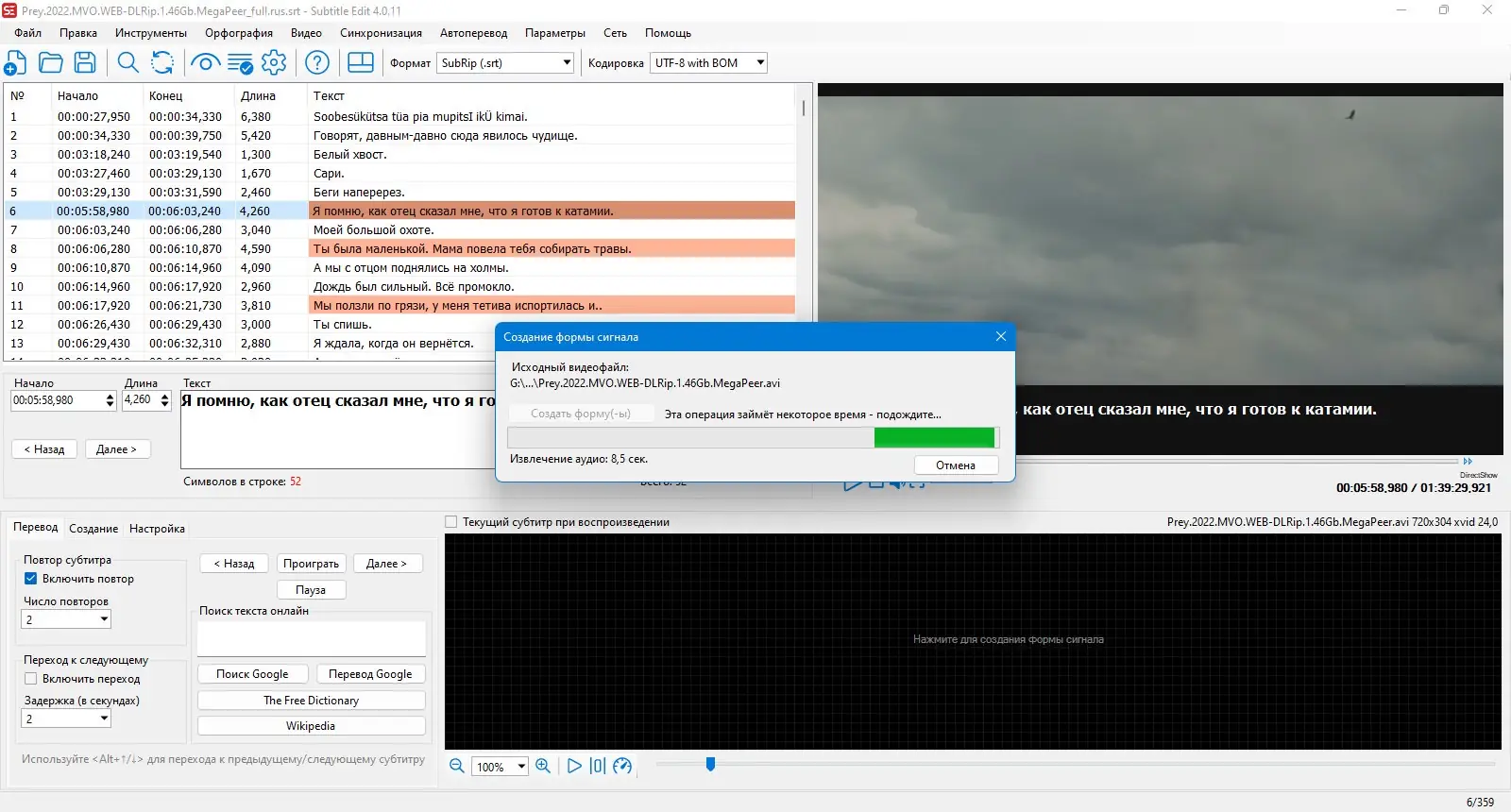This screenshot has width=1511, height=812.
Task: Click the center-on-selection bracket icon
Action: click(x=598, y=766)
